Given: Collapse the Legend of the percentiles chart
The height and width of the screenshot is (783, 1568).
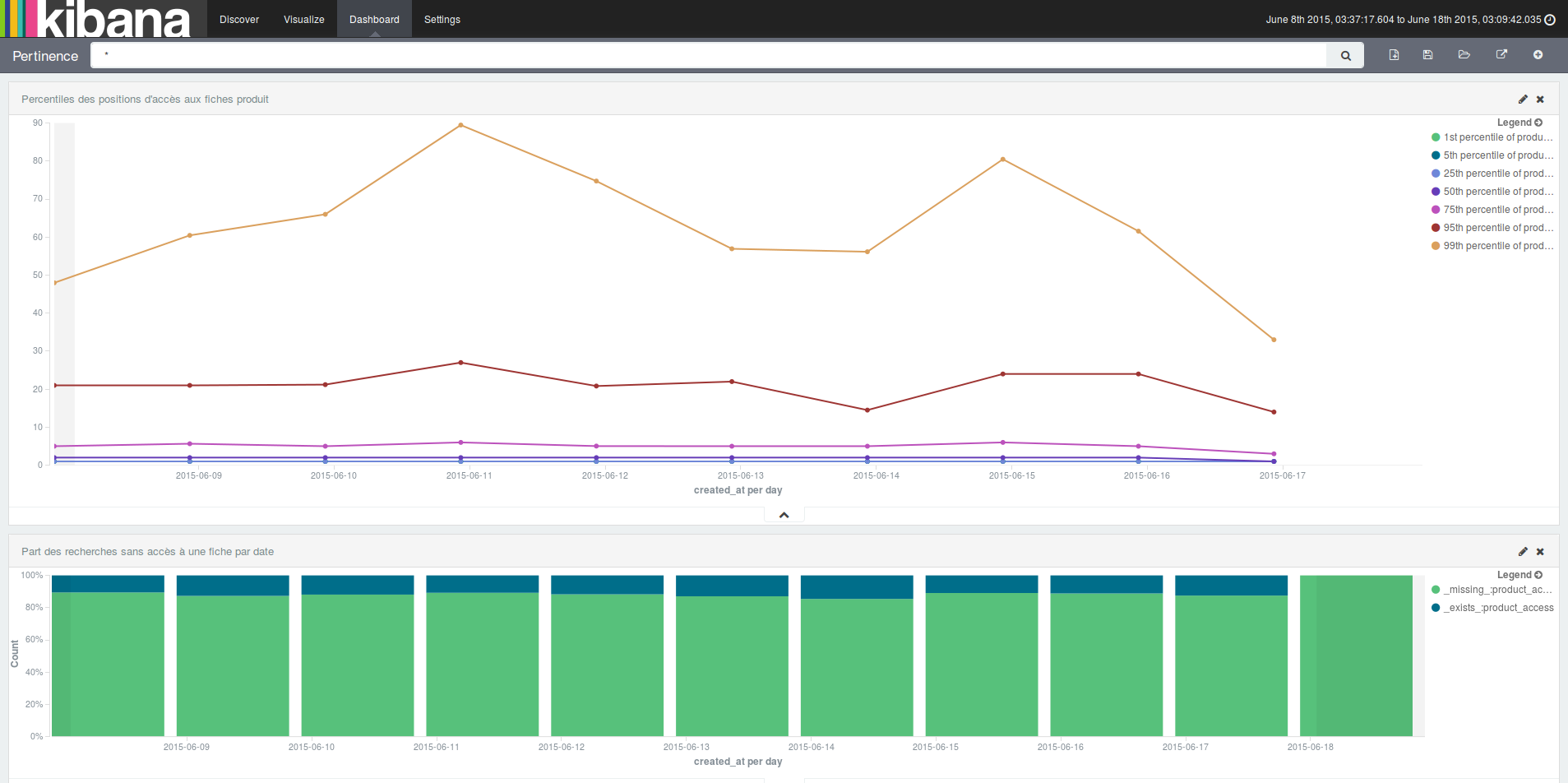Looking at the screenshot, I should click(x=1519, y=123).
